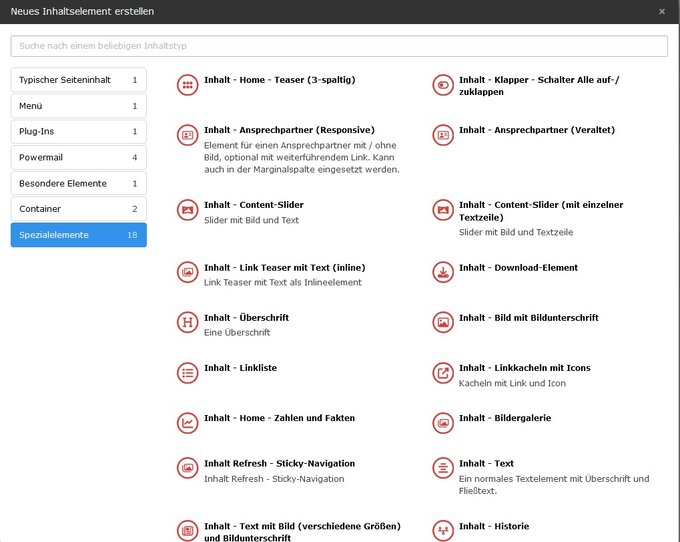The width and height of the screenshot is (680, 542).
Task: Click the Ansprechpartner (Responsive) contact icon
Action: click(x=186, y=135)
